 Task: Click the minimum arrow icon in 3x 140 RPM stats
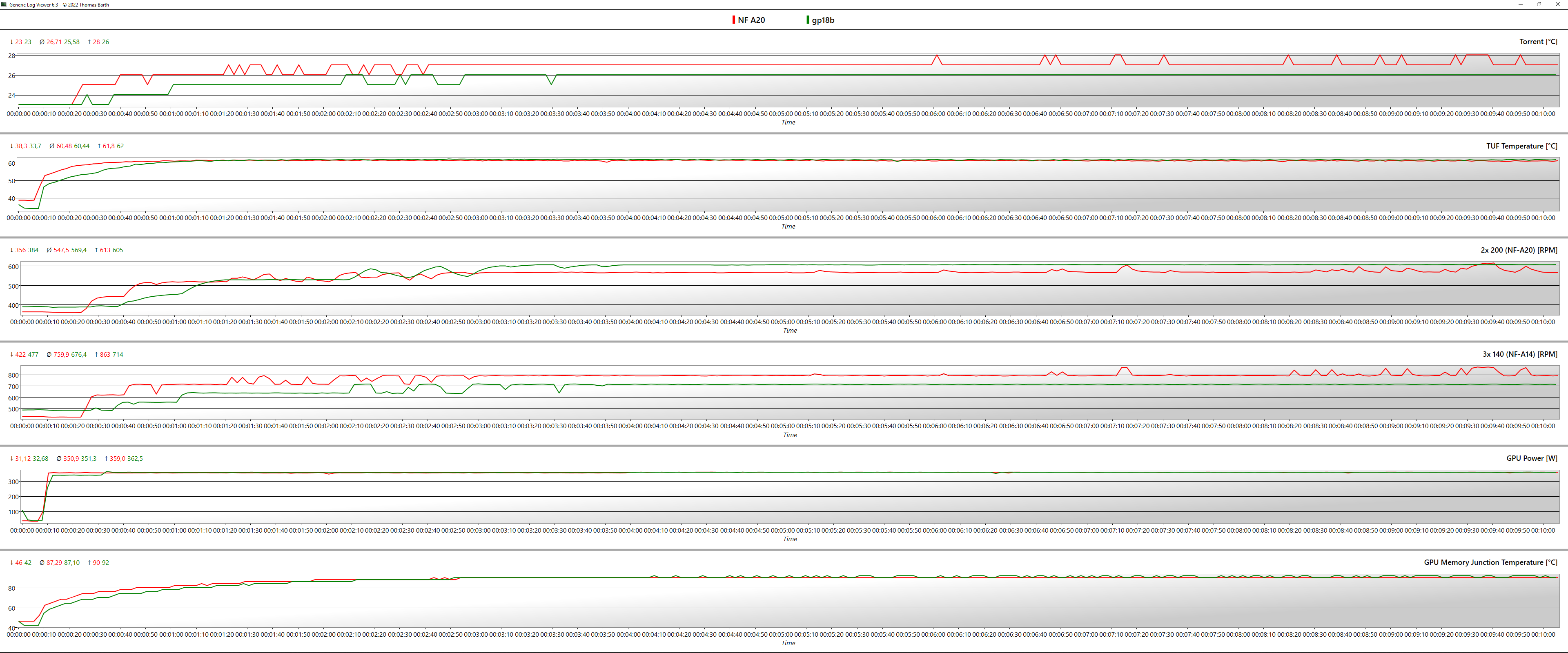(x=11, y=354)
